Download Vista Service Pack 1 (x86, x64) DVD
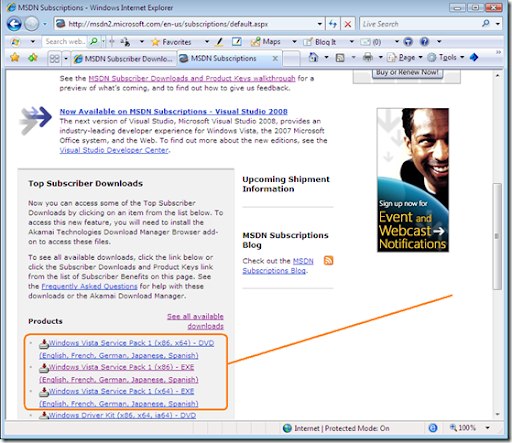Viewport: 512px width, 443px height. point(127,349)
